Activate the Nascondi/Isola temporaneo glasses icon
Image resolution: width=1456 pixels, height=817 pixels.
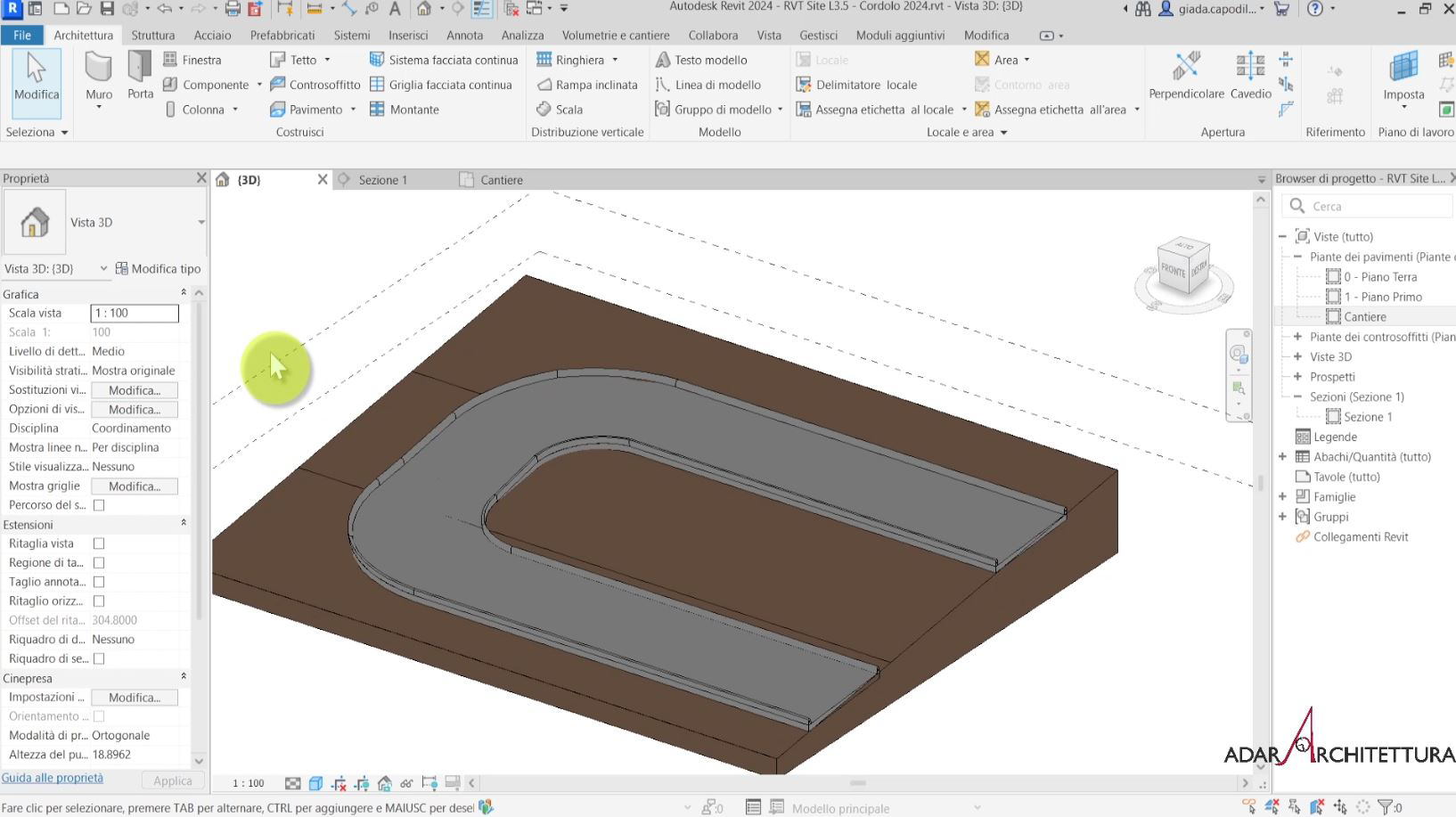(407, 783)
